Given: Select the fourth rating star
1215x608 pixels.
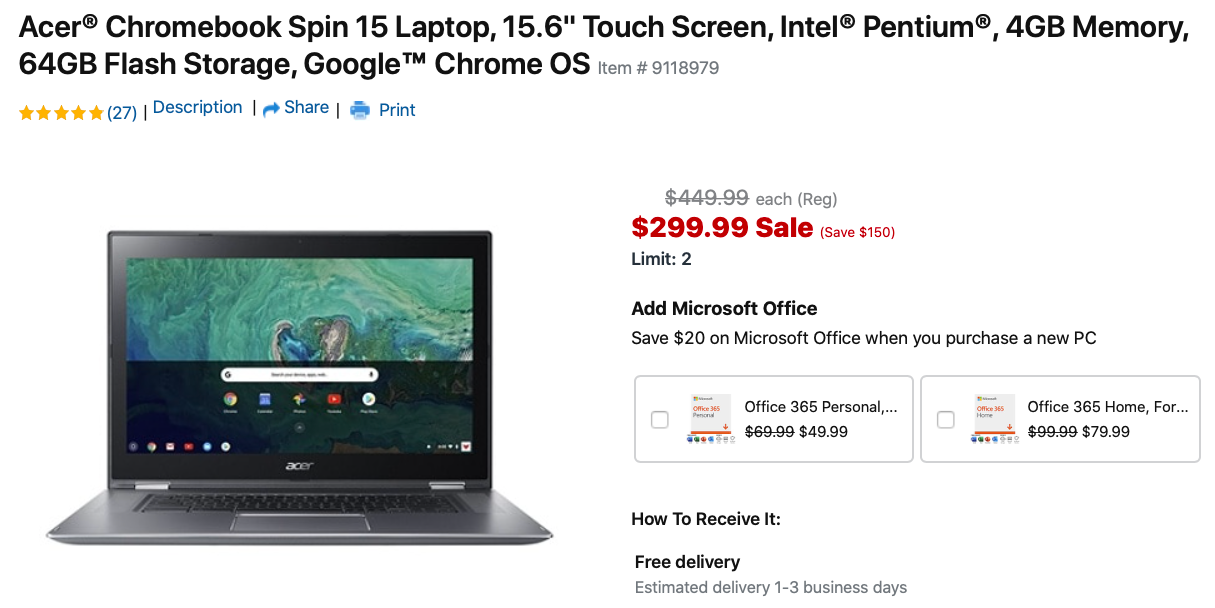Looking at the screenshot, I should 77,112.
